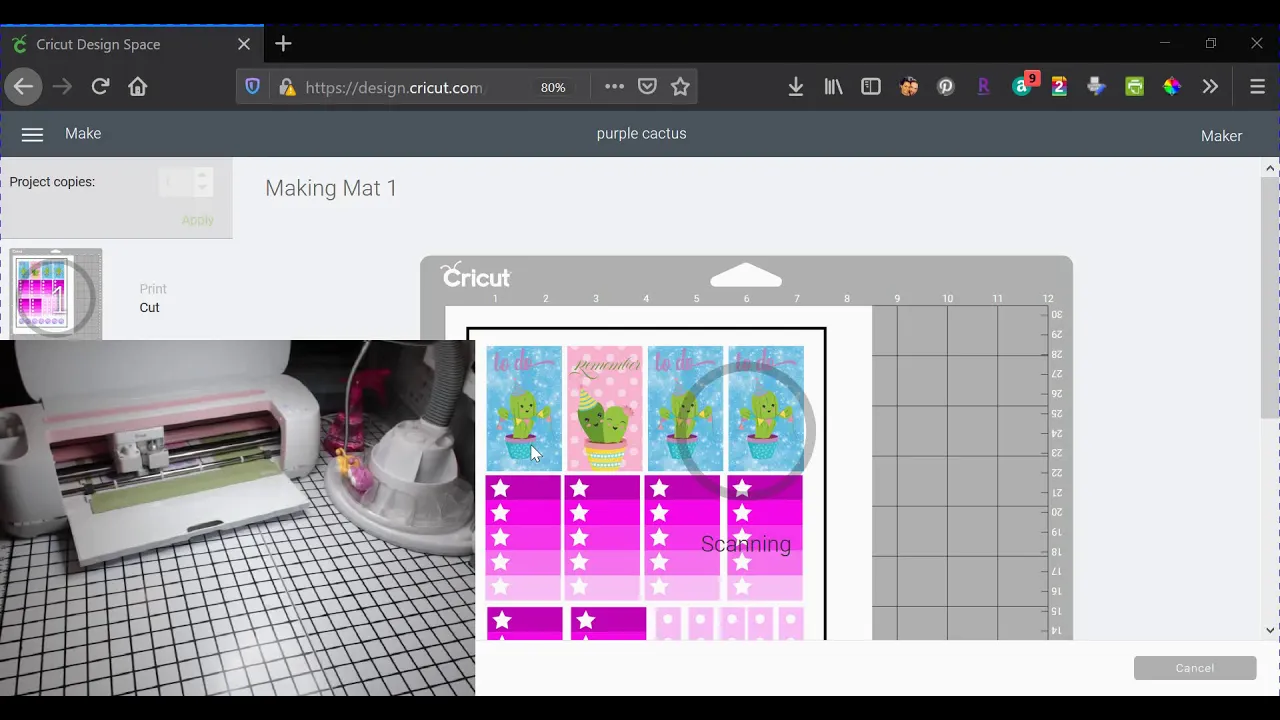This screenshot has height=720, width=1280.
Task: Open the green printer extension
Action: pos(1134,87)
